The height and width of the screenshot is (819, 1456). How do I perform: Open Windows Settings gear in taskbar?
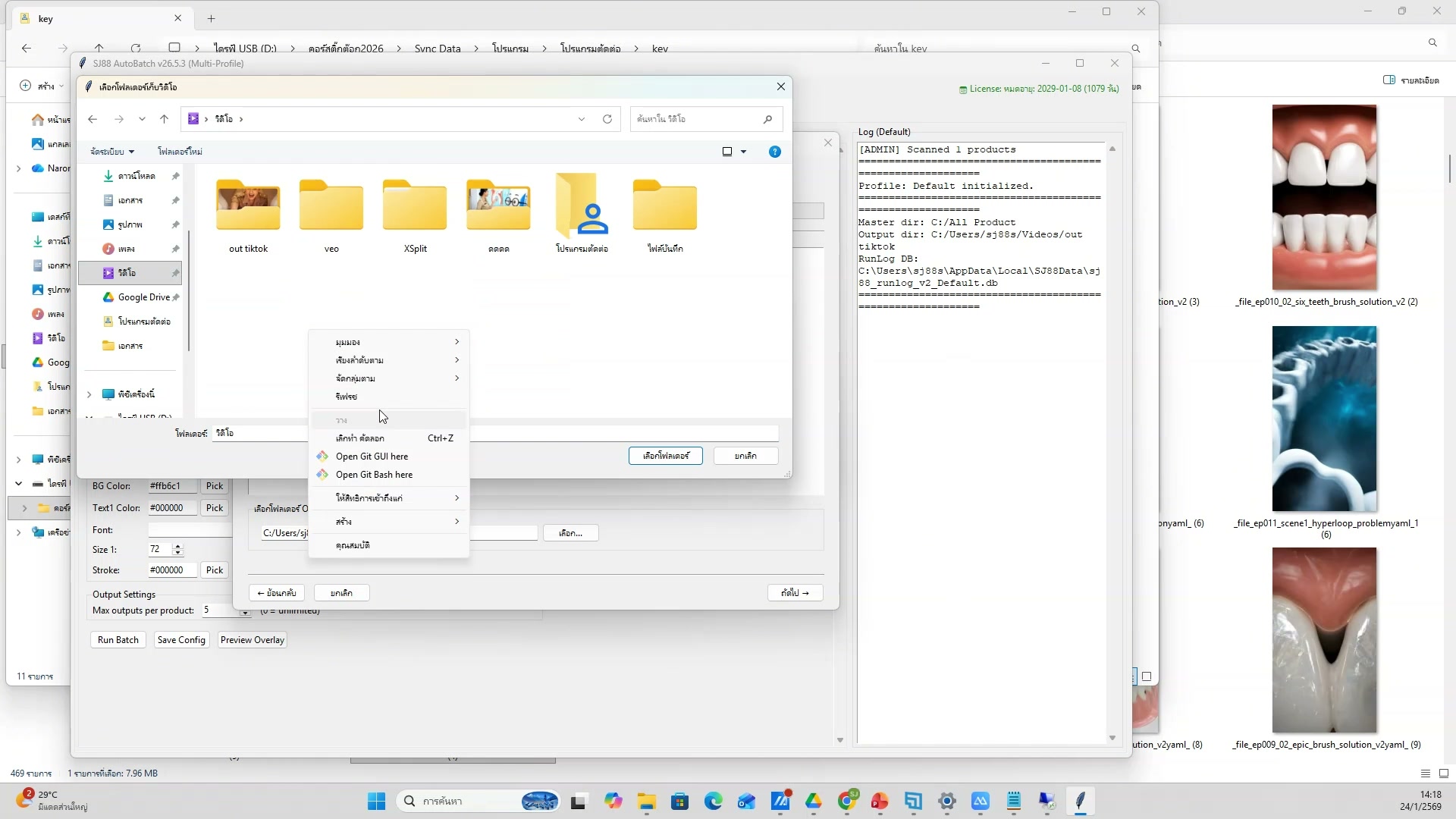click(946, 801)
